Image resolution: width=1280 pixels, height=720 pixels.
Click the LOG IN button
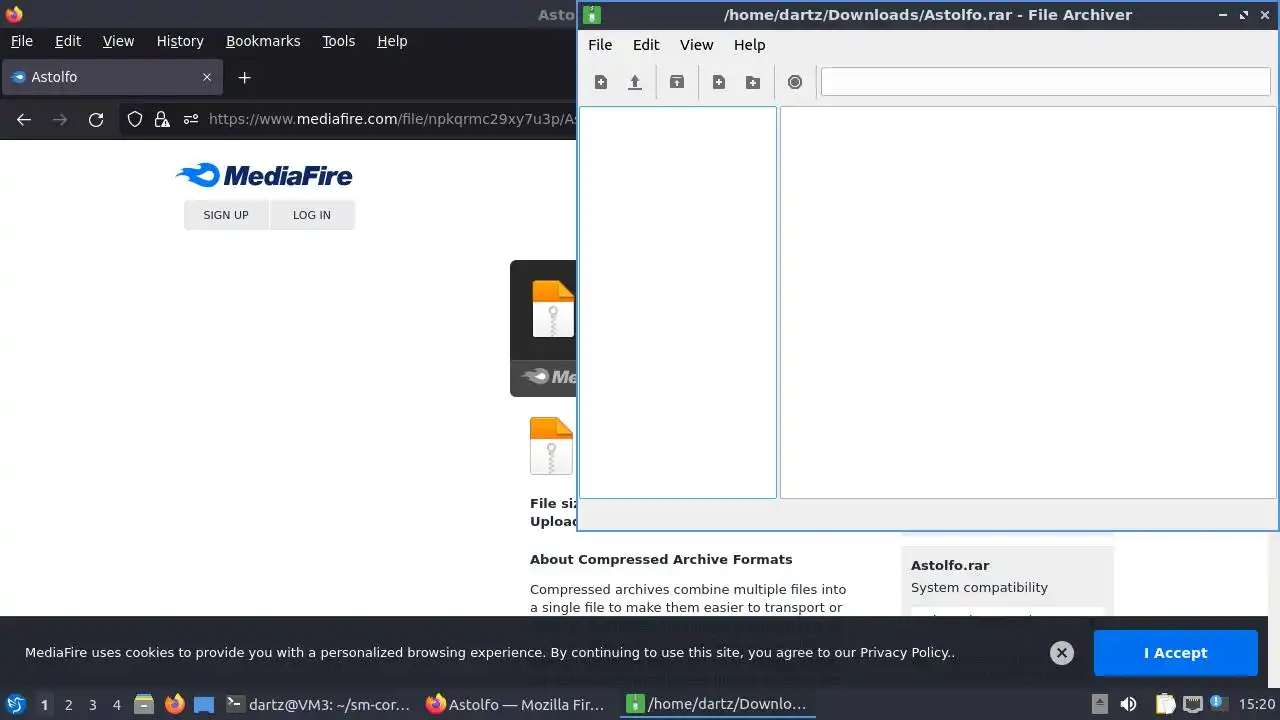[312, 215]
